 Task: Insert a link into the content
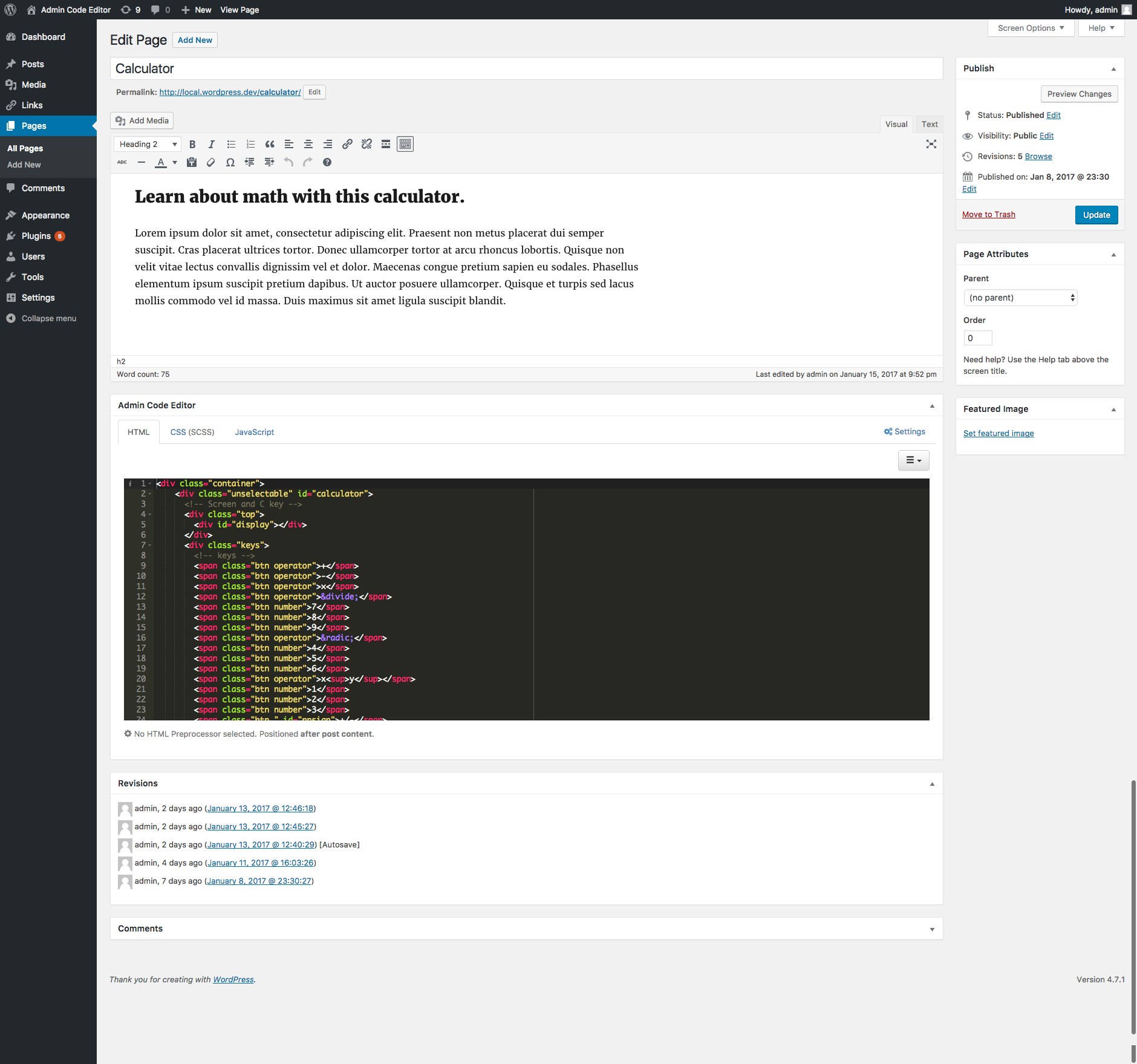click(347, 144)
